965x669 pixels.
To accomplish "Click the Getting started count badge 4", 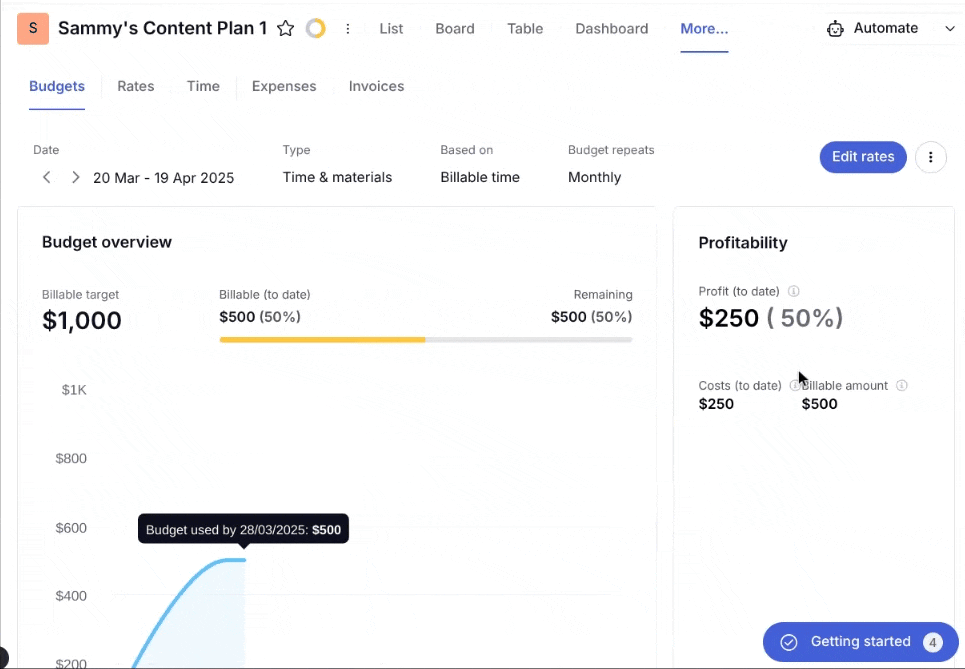I will [x=932, y=642].
